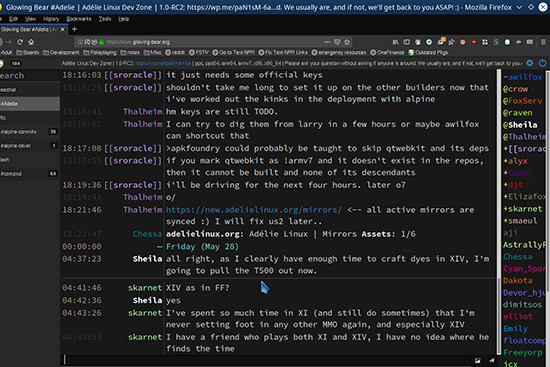Screen dimensions: 550x367
Task: Click the disconnect power icon
Action: pos(542,63)
